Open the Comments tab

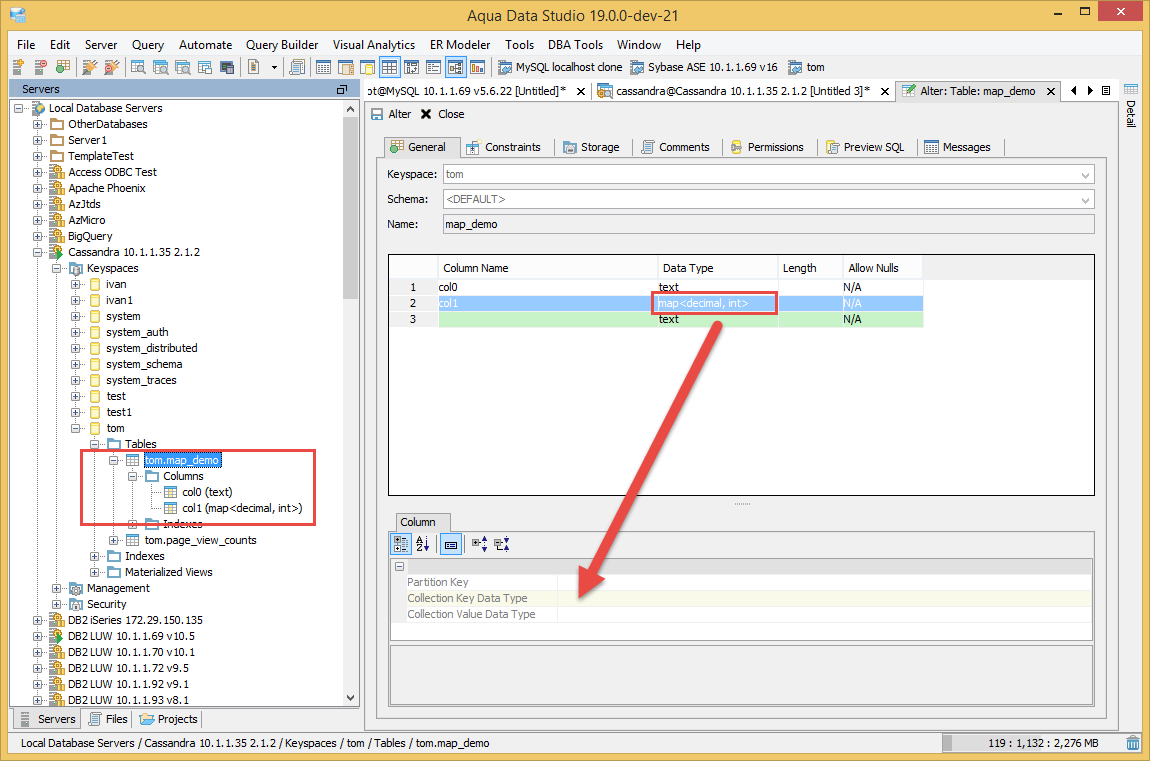pyautogui.click(x=675, y=147)
